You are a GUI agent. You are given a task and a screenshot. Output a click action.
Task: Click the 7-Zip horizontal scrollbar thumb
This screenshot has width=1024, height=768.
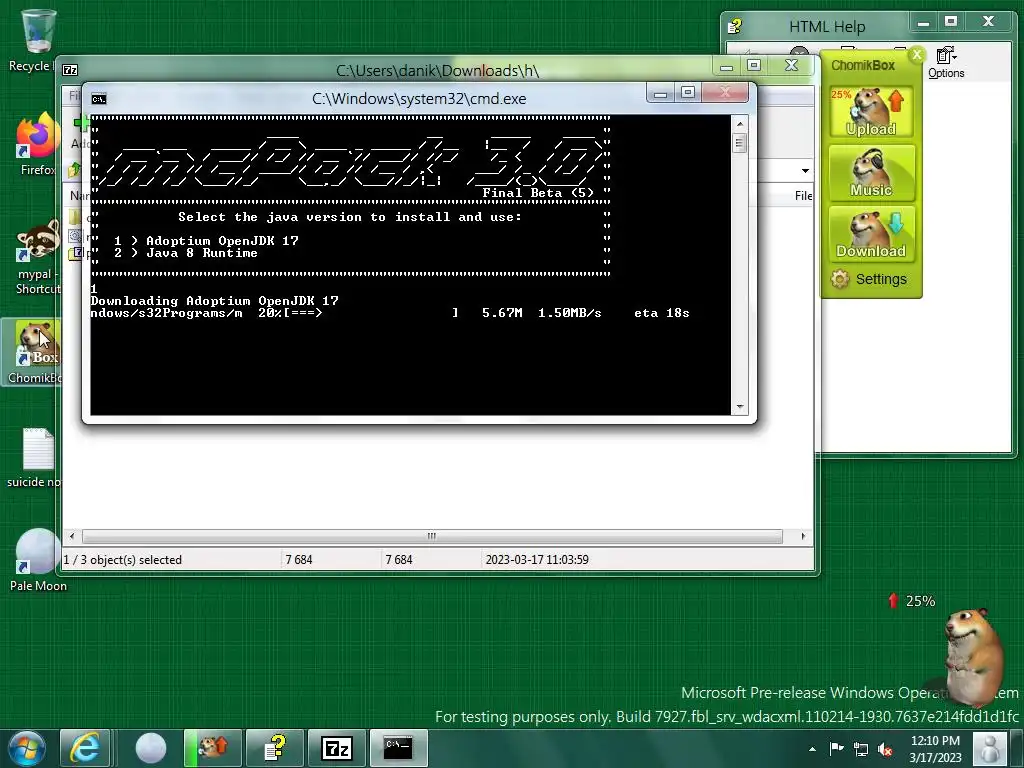coord(432,536)
